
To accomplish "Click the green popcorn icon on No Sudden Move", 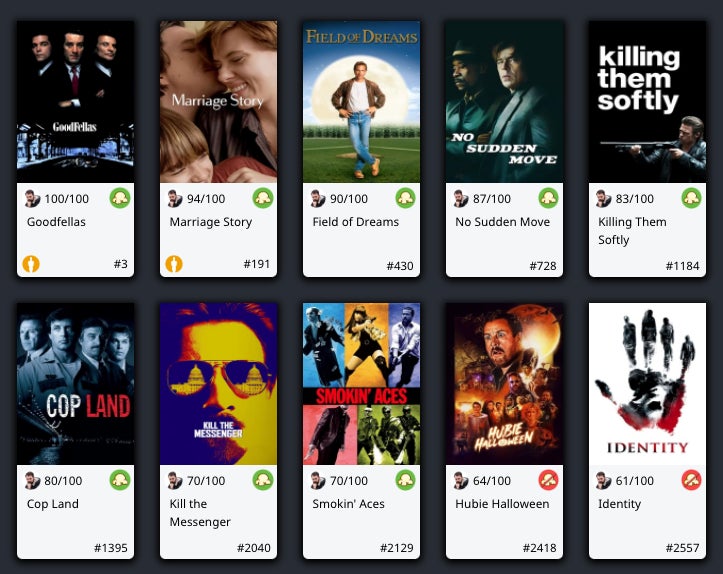I will (x=549, y=198).
